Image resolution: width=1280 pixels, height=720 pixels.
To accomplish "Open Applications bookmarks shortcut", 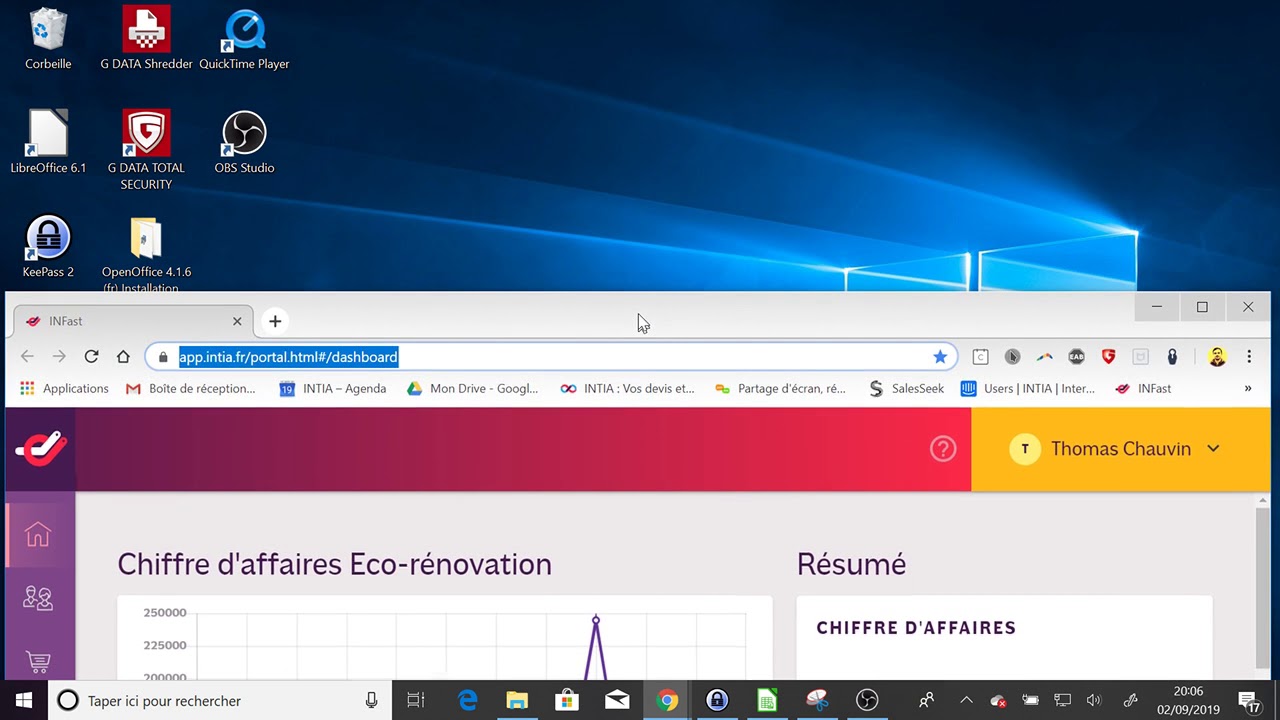I will click(64, 388).
